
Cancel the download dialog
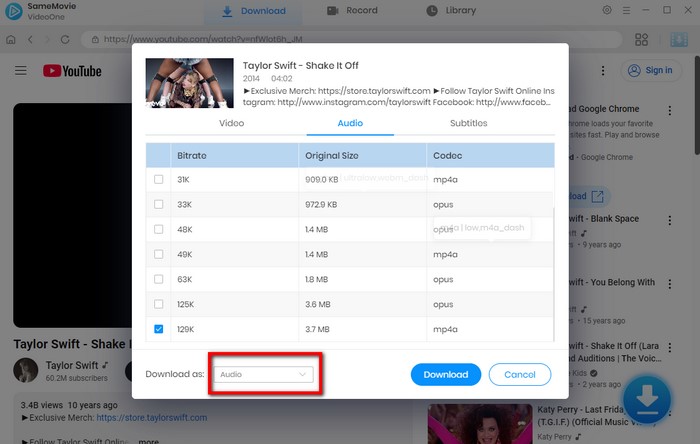click(520, 374)
